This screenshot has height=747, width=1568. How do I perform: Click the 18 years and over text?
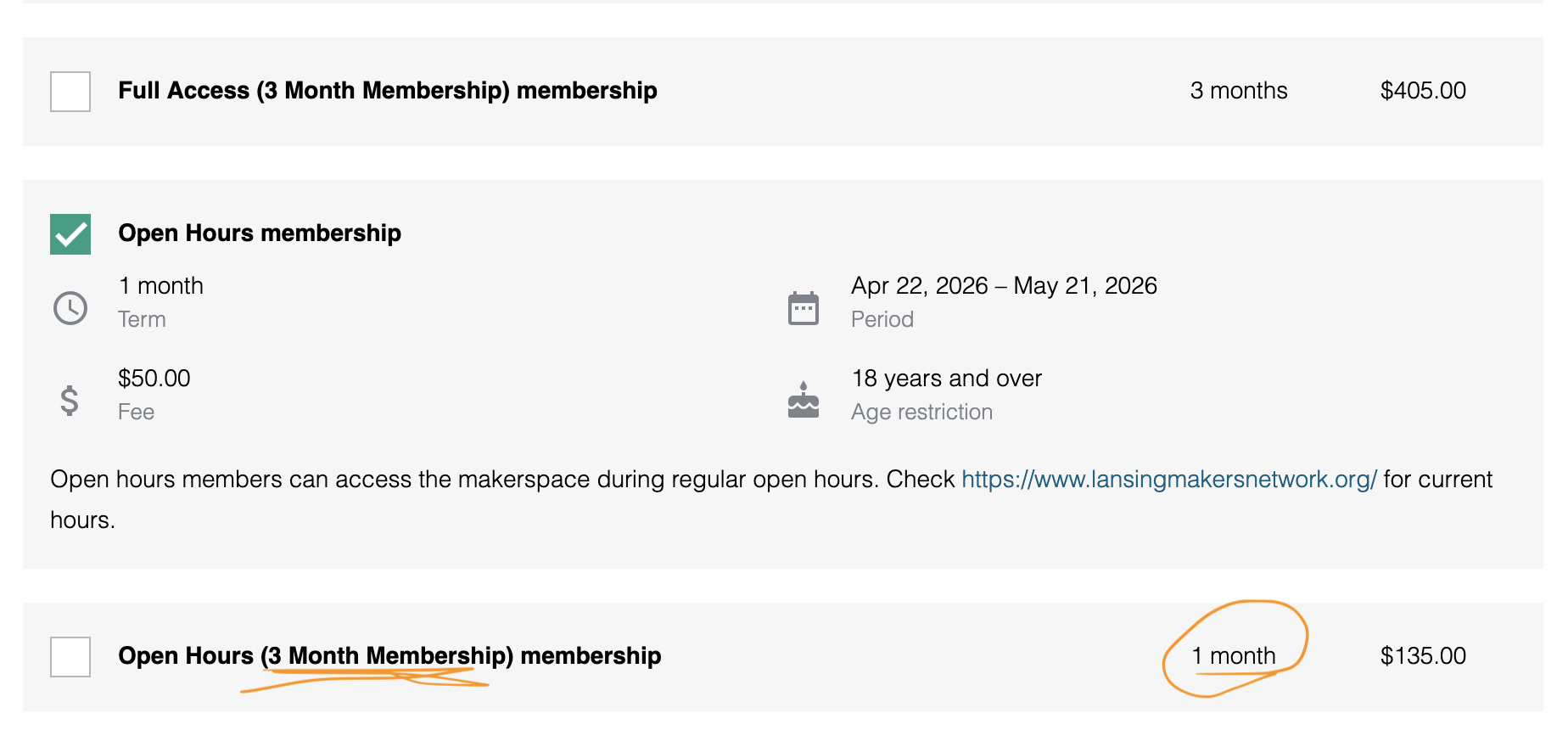point(946,379)
